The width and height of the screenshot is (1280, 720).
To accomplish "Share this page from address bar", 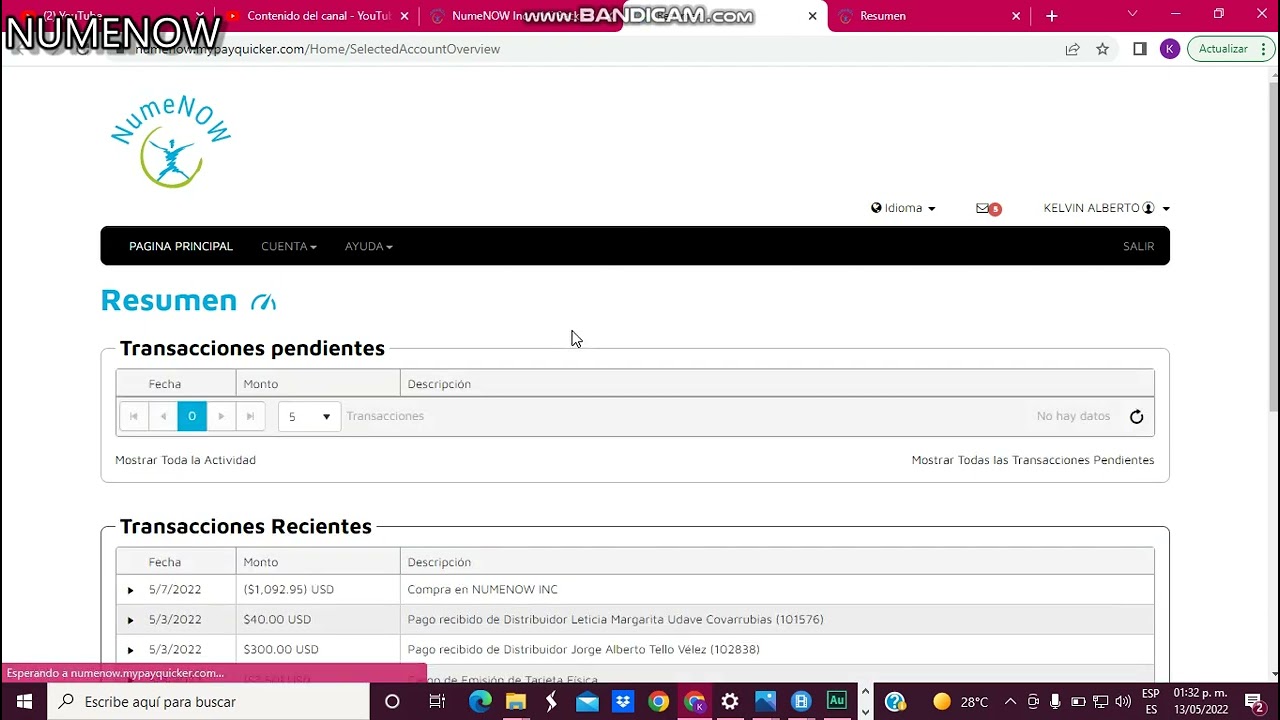I will click(x=1072, y=49).
